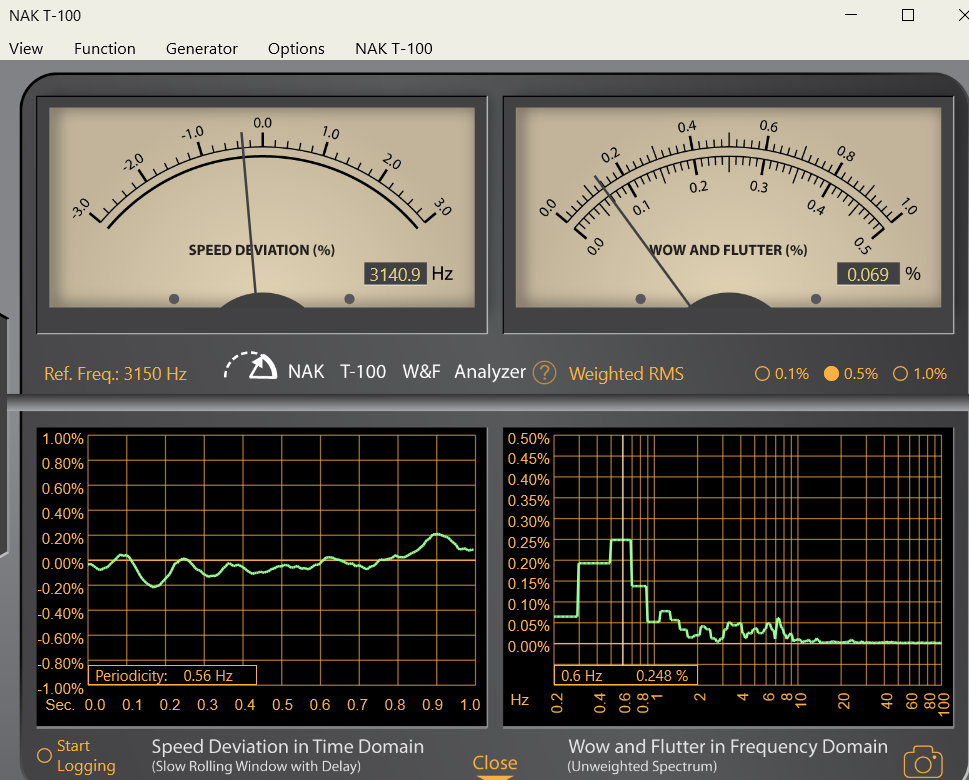Click the Wow and Flutter meter needle
Image resolution: width=969 pixels, height=780 pixels.
642,241
